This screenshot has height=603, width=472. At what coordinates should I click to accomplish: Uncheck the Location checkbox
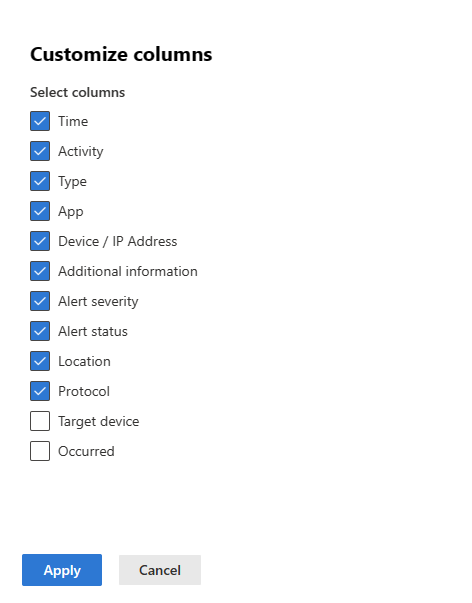(x=40, y=361)
